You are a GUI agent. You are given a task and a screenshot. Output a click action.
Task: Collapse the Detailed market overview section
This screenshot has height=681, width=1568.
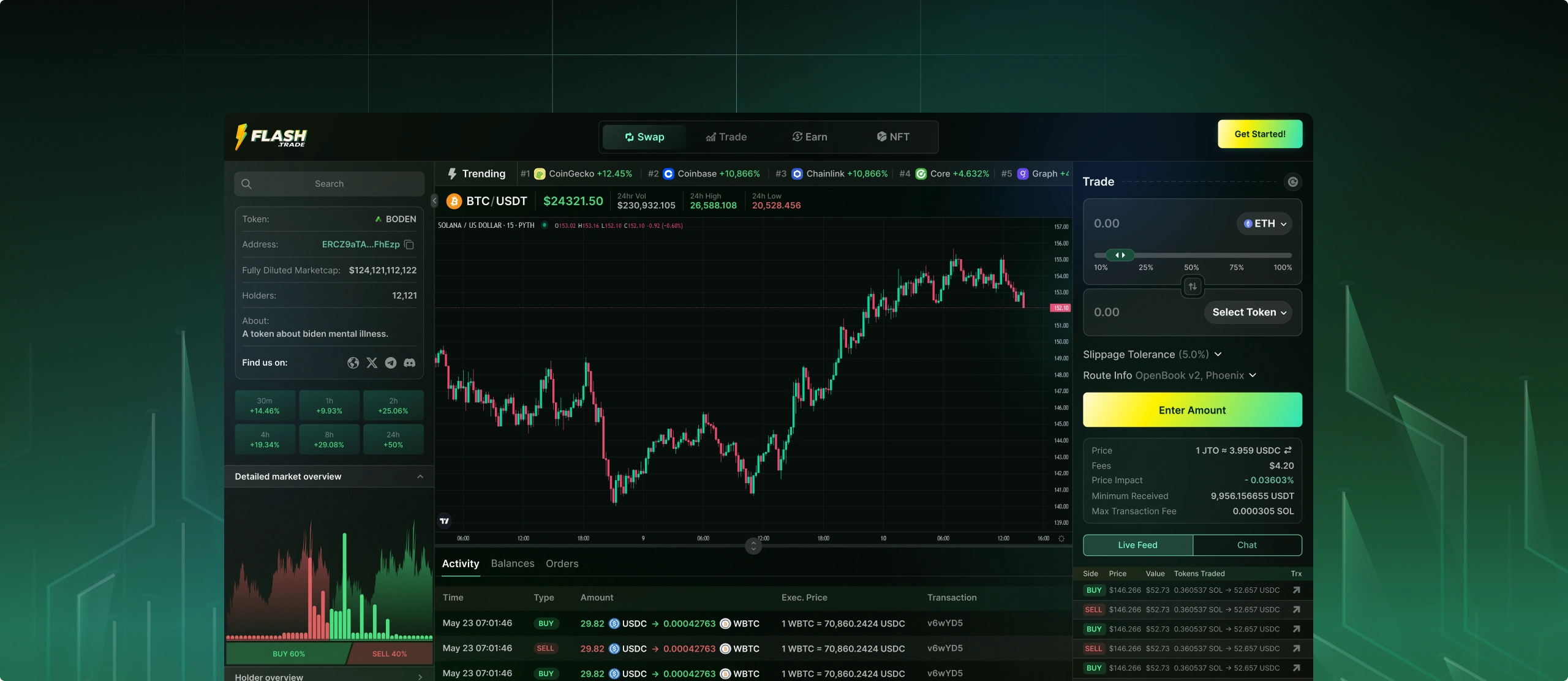pyautogui.click(x=420, y=476)
